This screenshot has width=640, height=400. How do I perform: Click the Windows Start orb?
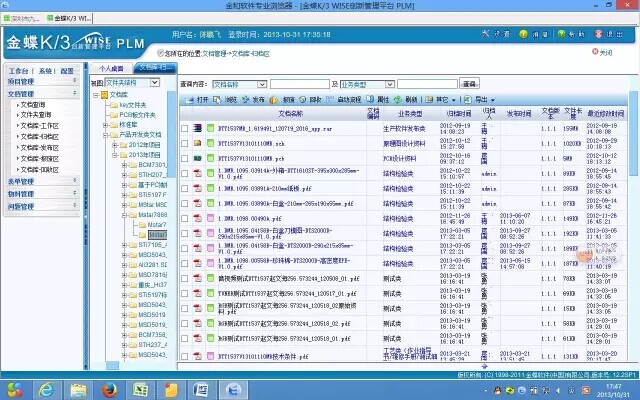coord(15,390)
